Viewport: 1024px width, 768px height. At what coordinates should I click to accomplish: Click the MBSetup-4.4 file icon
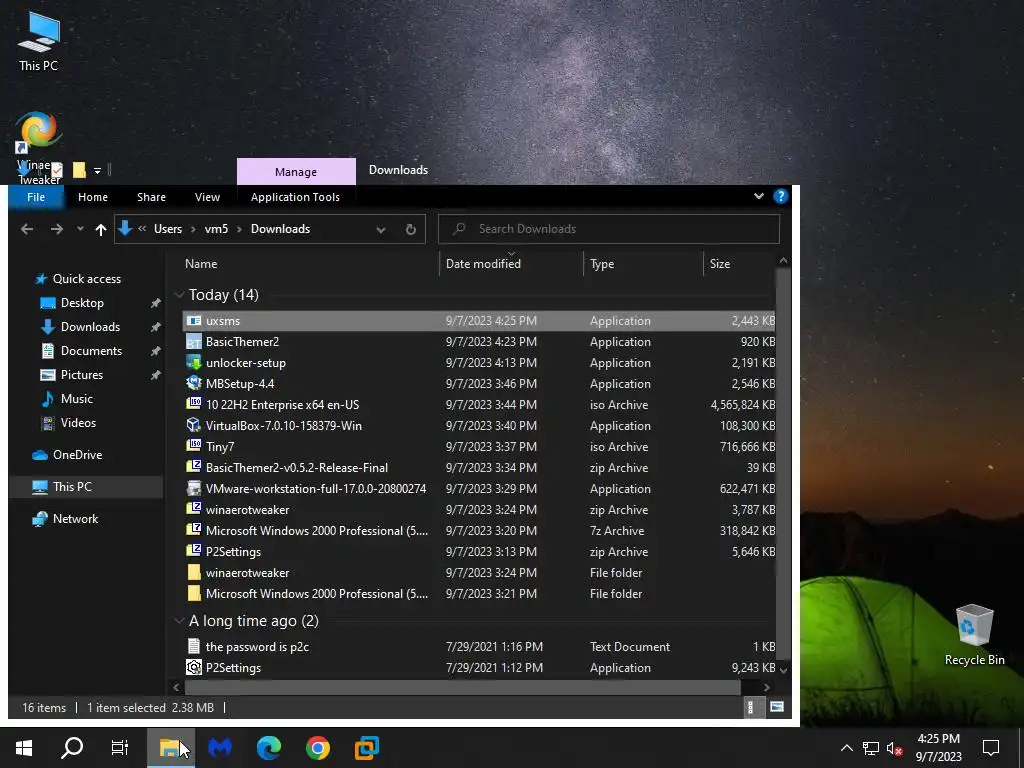click(194, 383)
